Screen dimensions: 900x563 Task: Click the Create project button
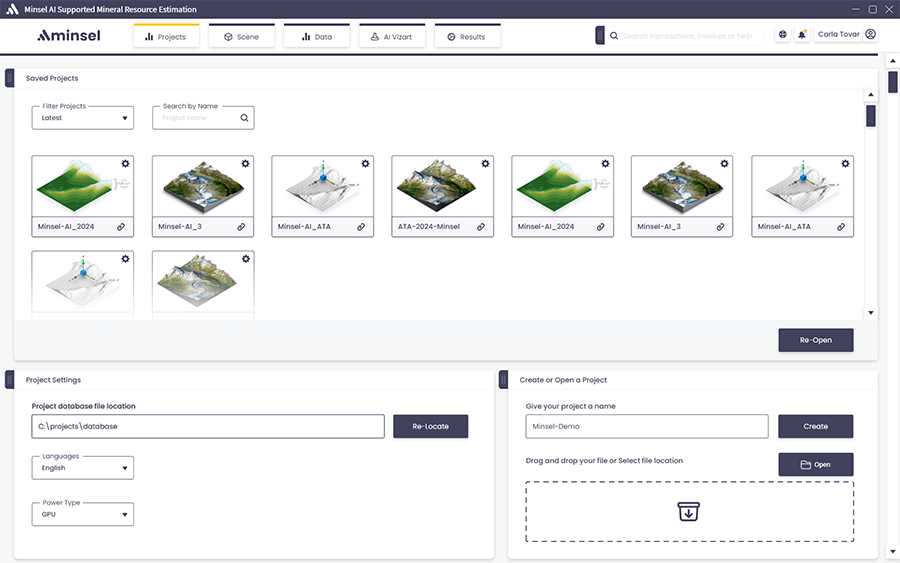[x=815, y=426]
